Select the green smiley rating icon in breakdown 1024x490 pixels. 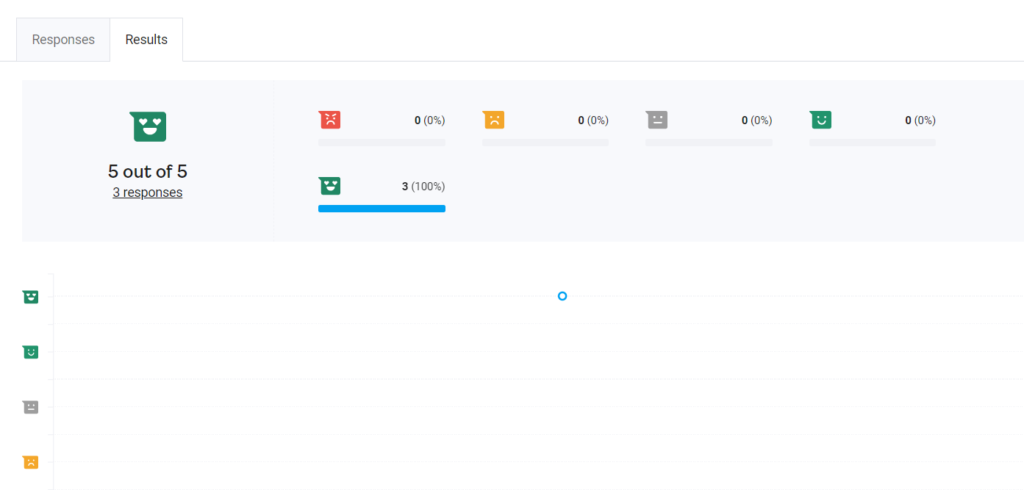point(820,120)
